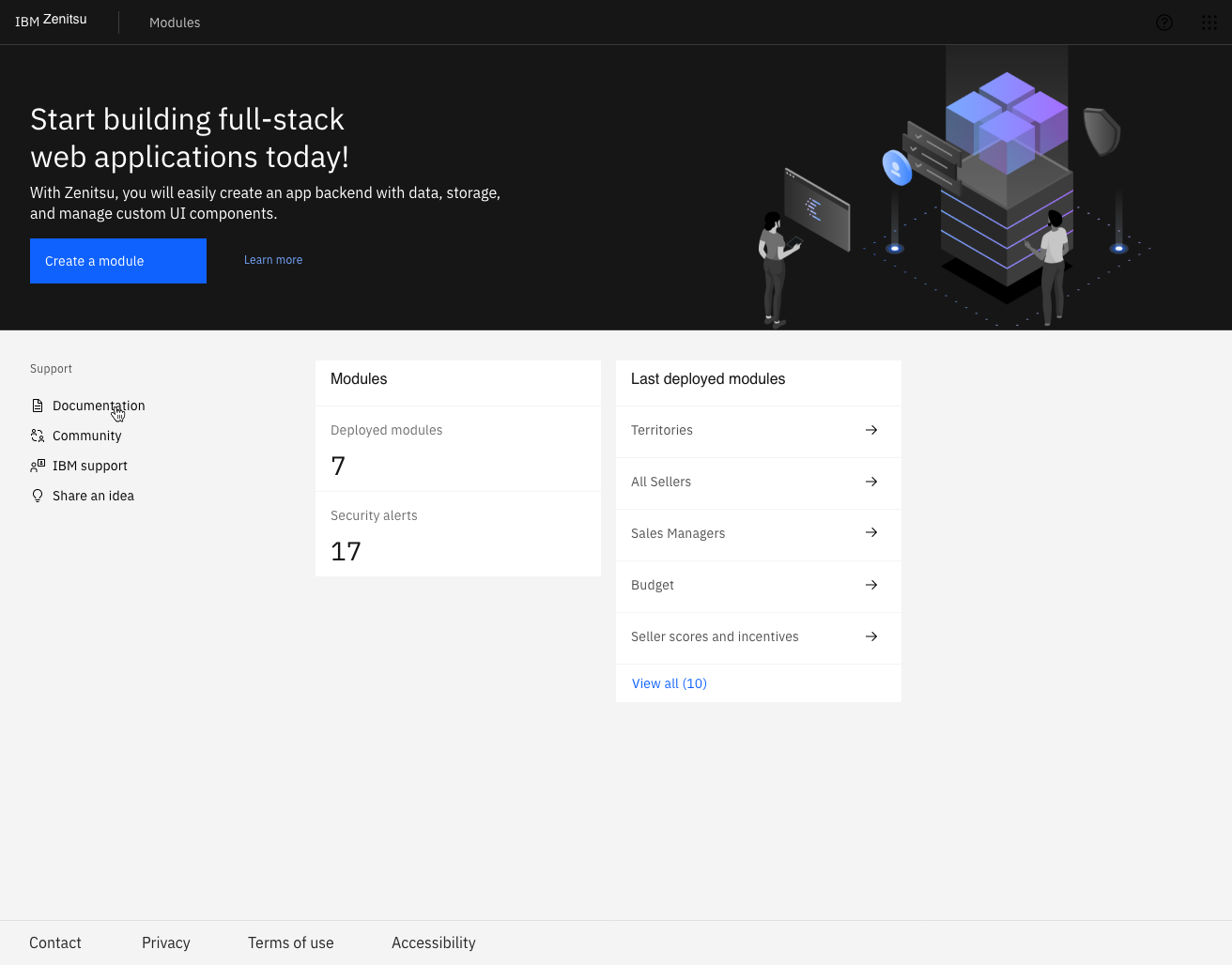The image size is (1232, 965).
Task: Open Sales Managers using its arrow icon
Action: [870, 532]
